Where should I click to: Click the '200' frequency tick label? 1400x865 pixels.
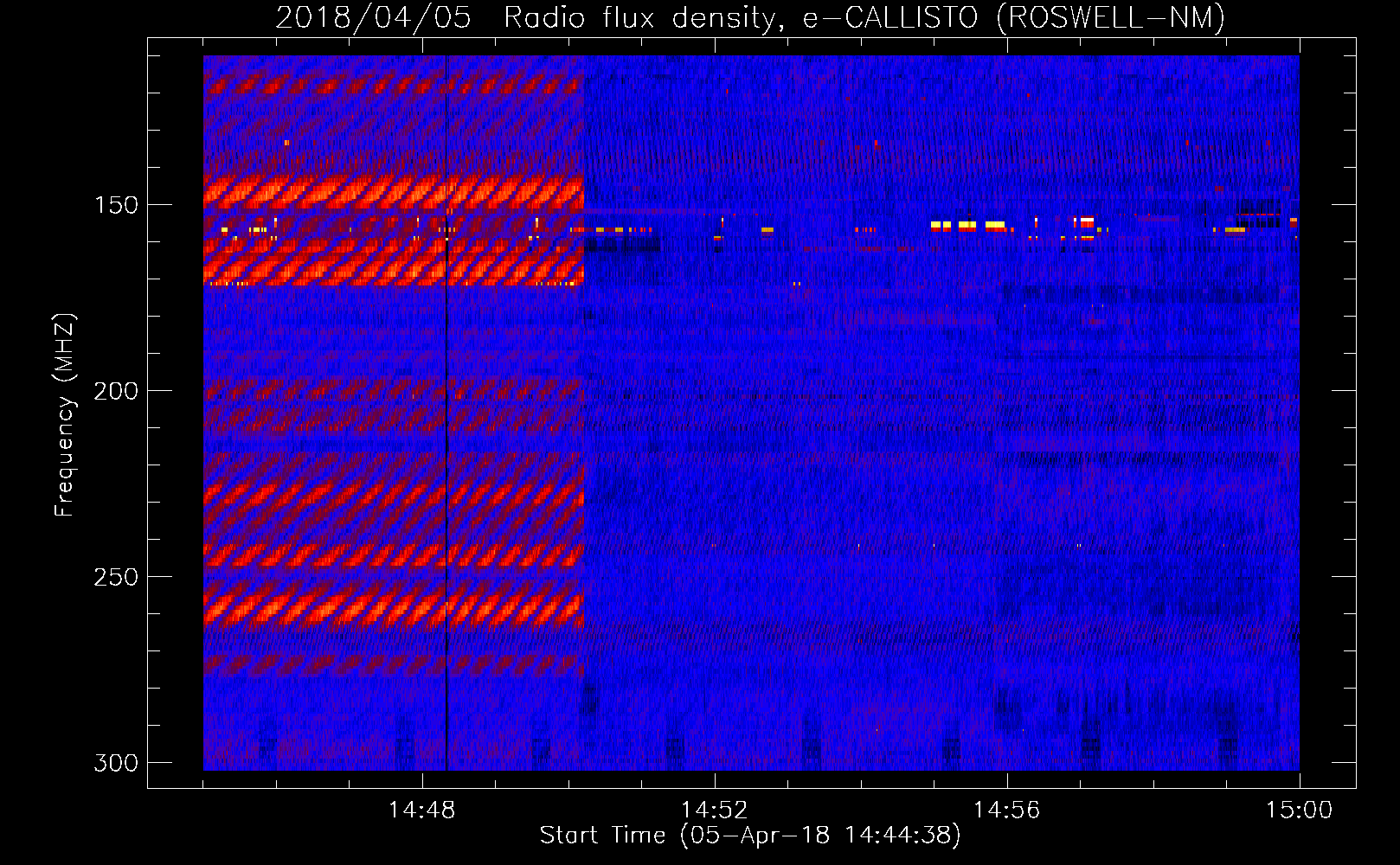116,391
